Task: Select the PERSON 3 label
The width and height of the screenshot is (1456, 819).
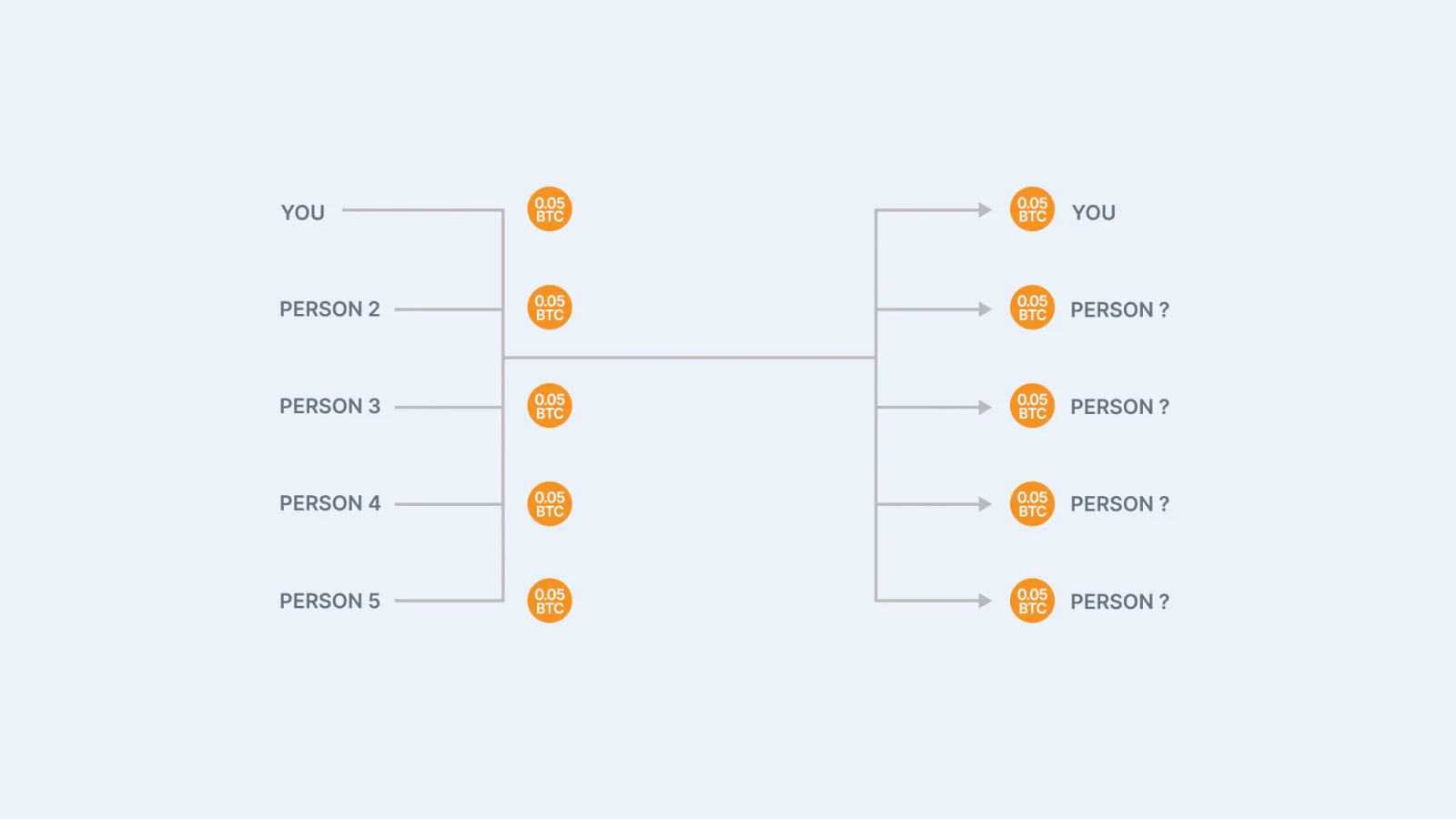Action: tap(329, 407)
